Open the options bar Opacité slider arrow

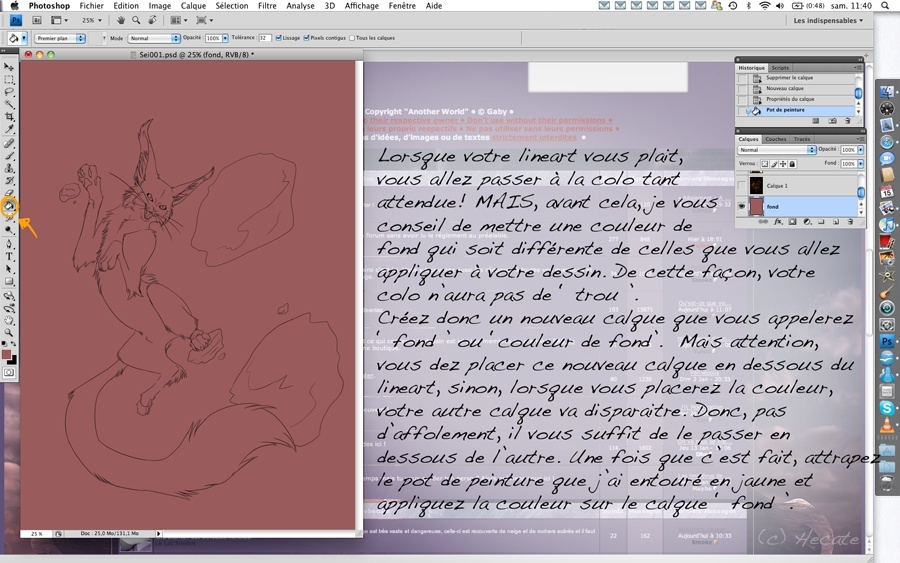pyautogui.click(x=225, y=38)
